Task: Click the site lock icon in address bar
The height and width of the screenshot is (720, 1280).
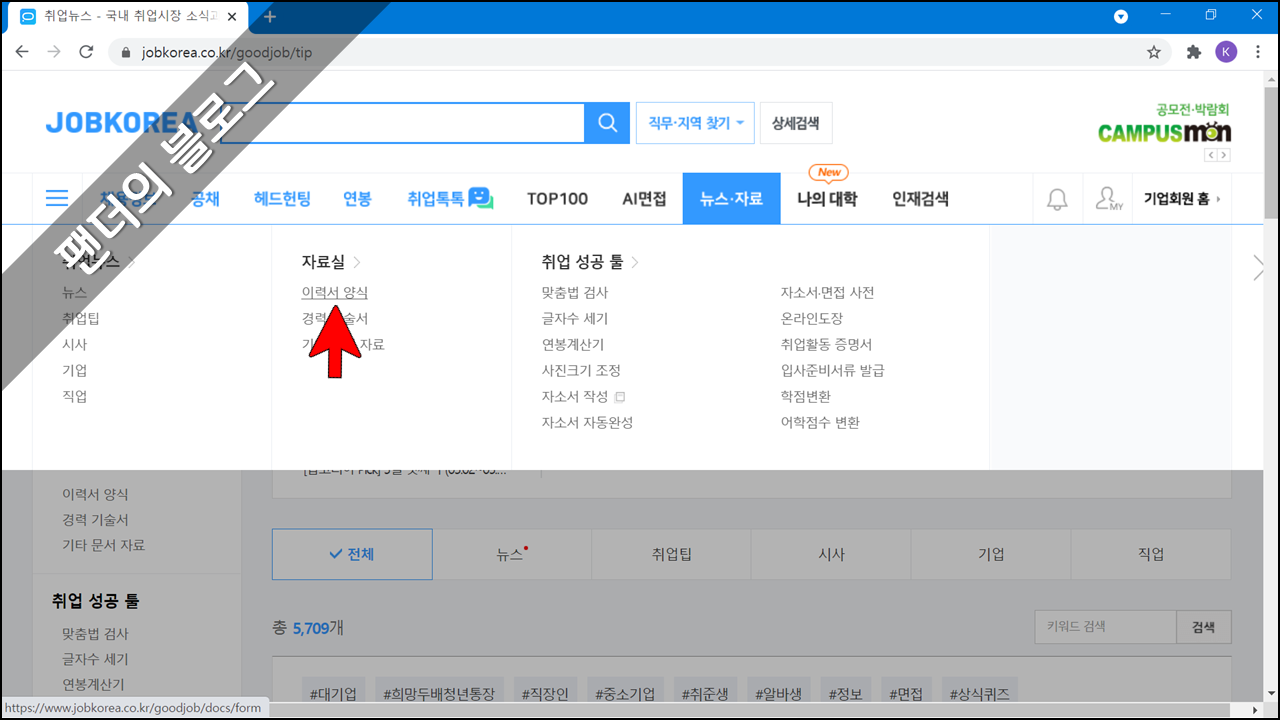Action: [x=125, y=52]
